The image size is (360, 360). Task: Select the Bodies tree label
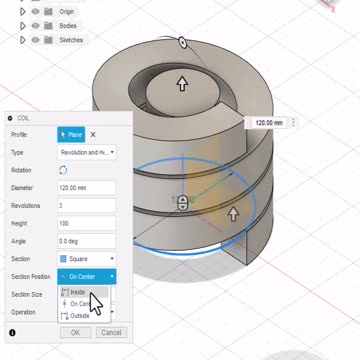pyautogui.click(x=68, y=26)
